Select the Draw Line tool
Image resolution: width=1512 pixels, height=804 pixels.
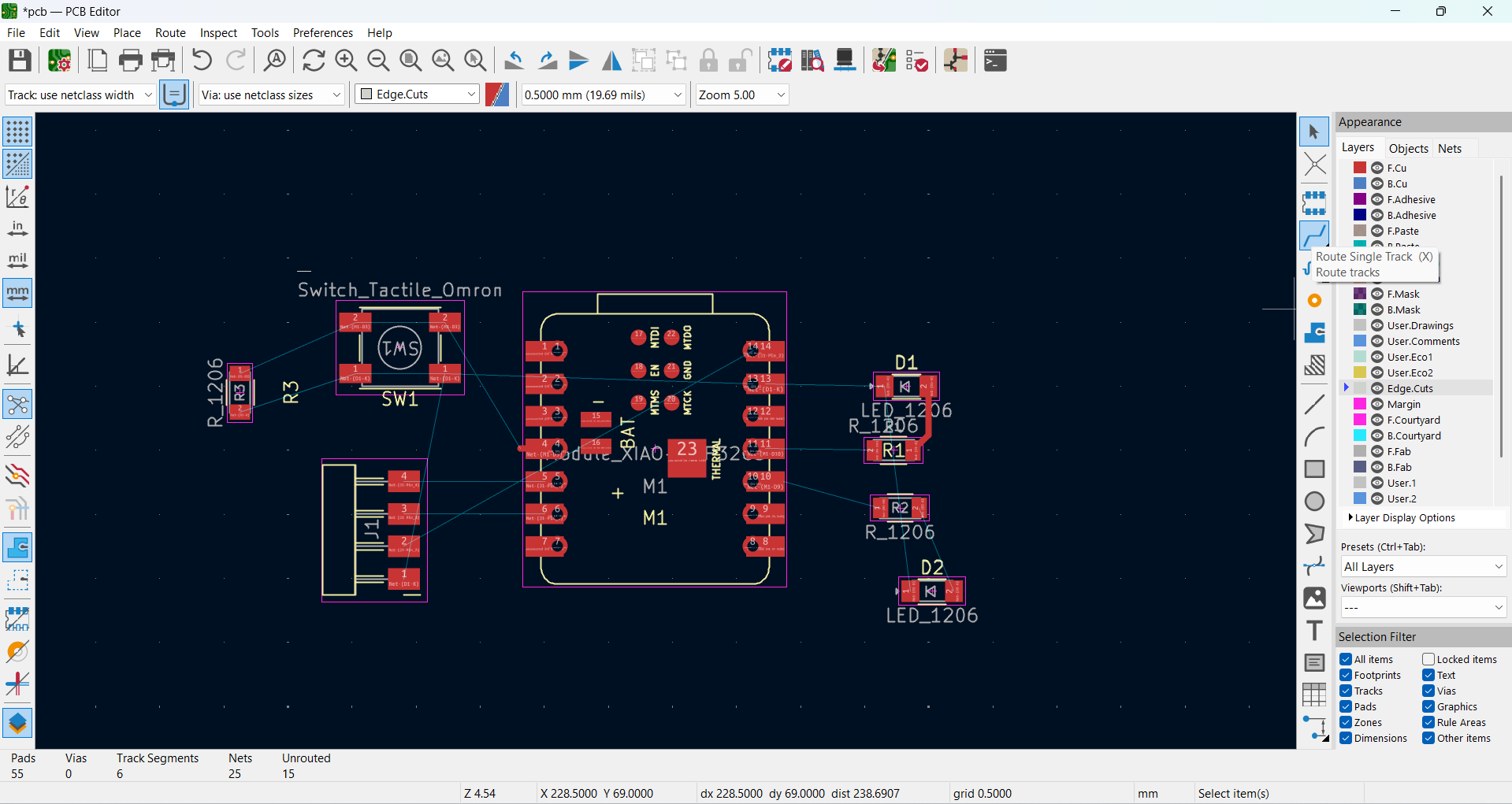coord(1314,405)
